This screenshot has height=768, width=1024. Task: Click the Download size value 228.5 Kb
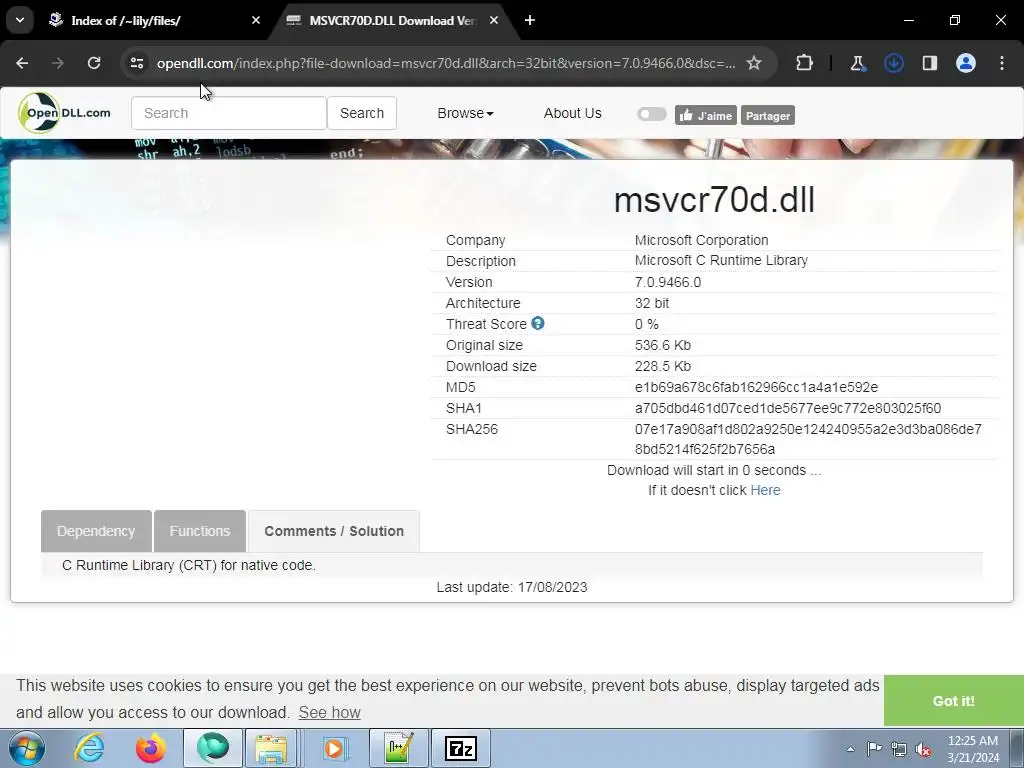pos(663,366)
